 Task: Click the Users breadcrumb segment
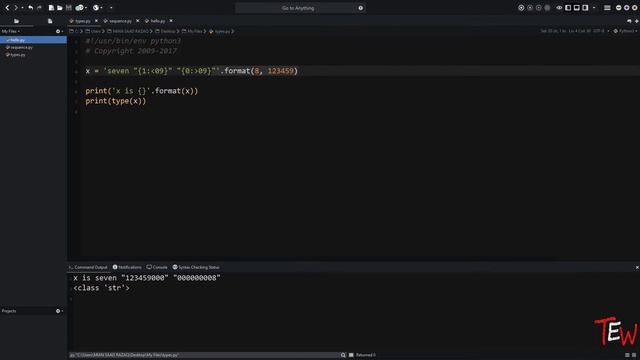coord(93,31)
